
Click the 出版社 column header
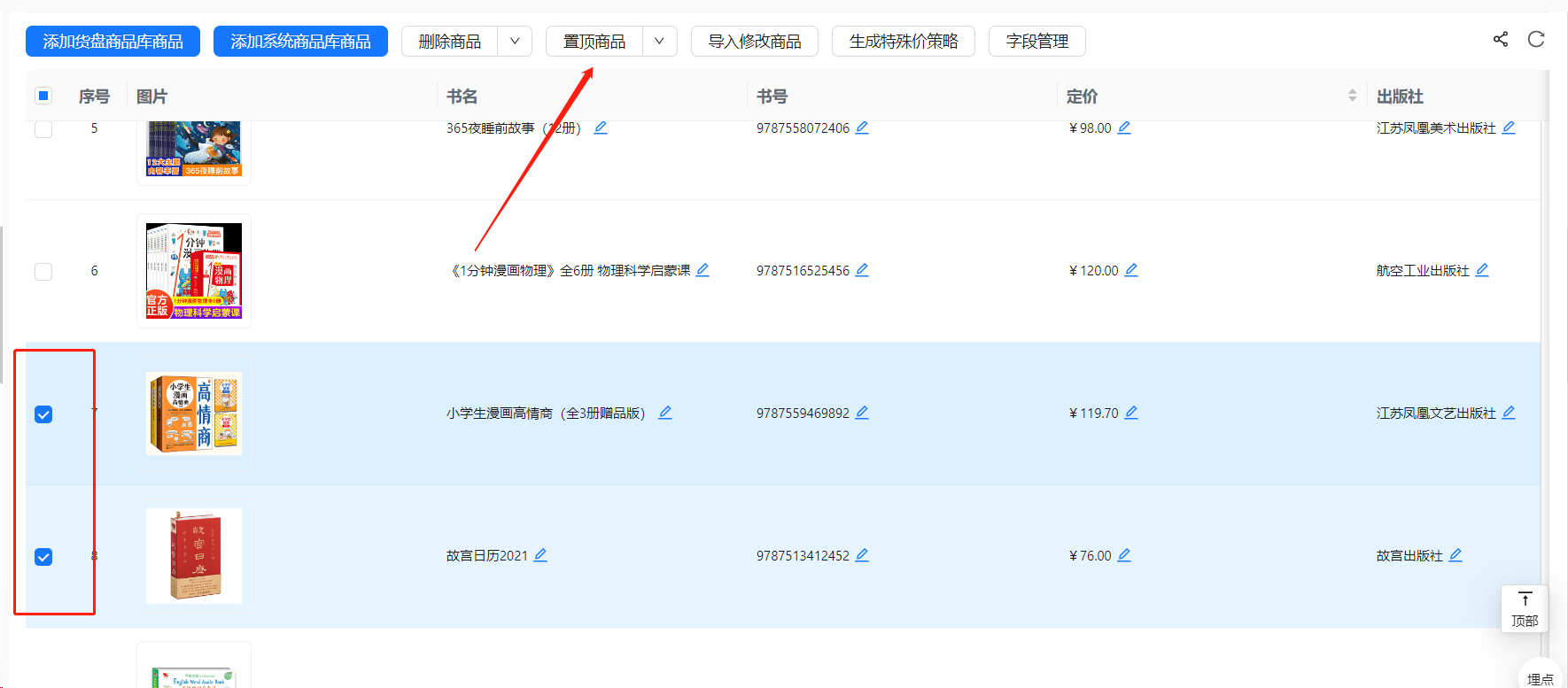pyautogui.click(x=1400, y=96)
